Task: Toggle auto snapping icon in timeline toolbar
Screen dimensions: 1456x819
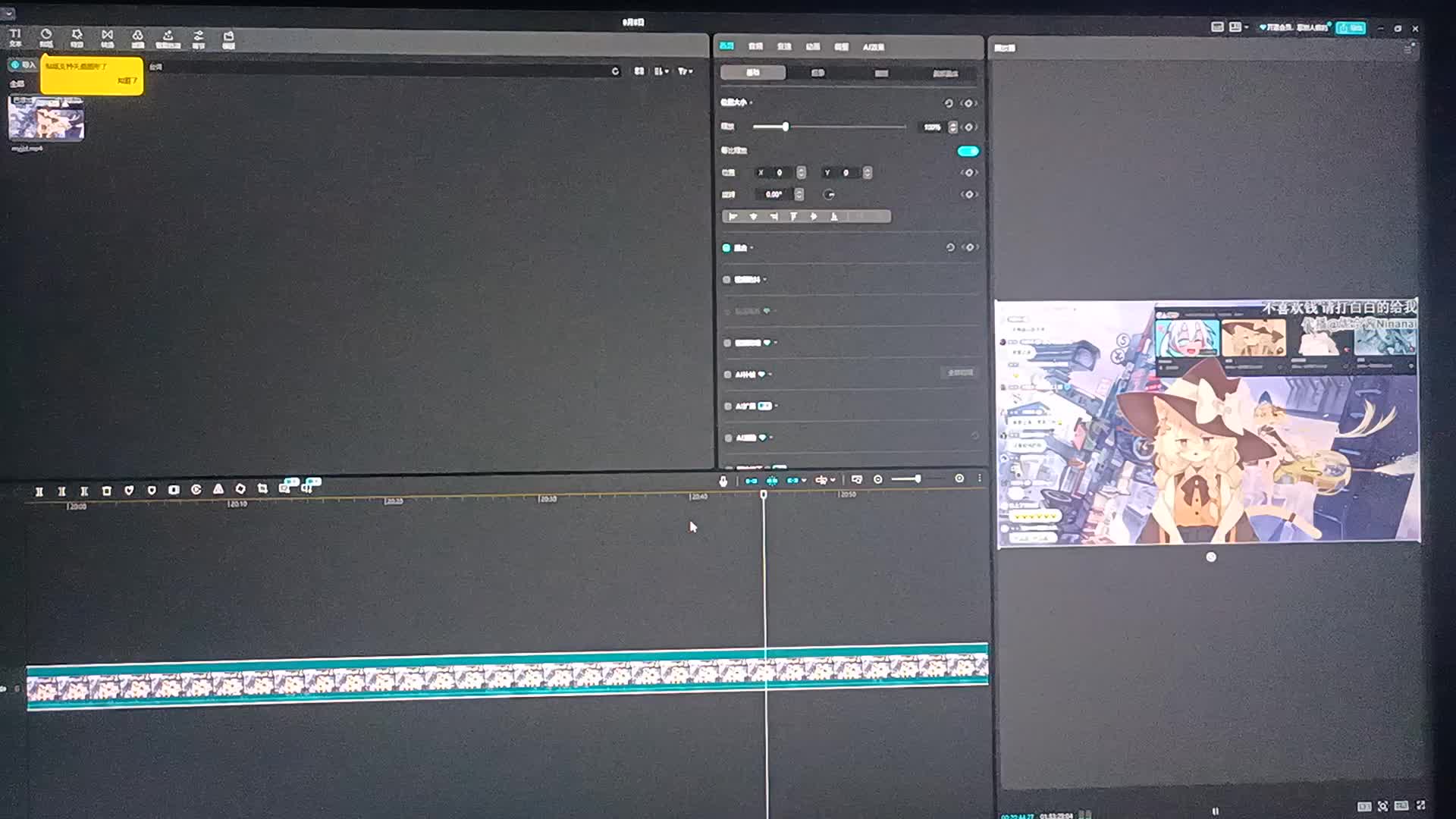Action: pos(772,481)
